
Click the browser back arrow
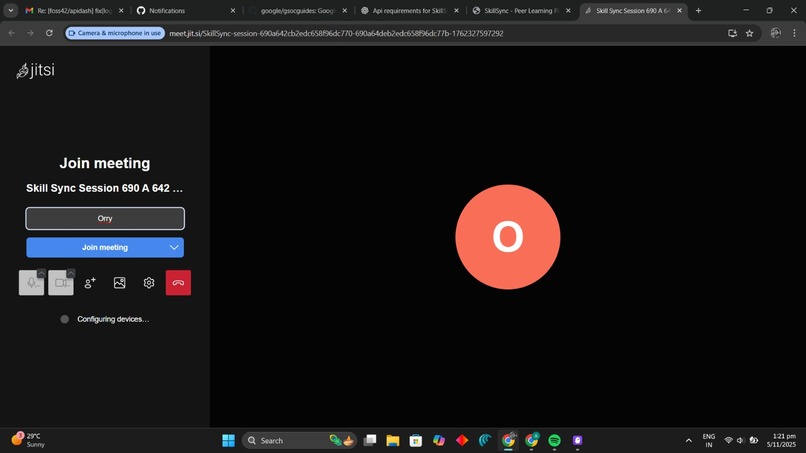[x=12, y=33]
